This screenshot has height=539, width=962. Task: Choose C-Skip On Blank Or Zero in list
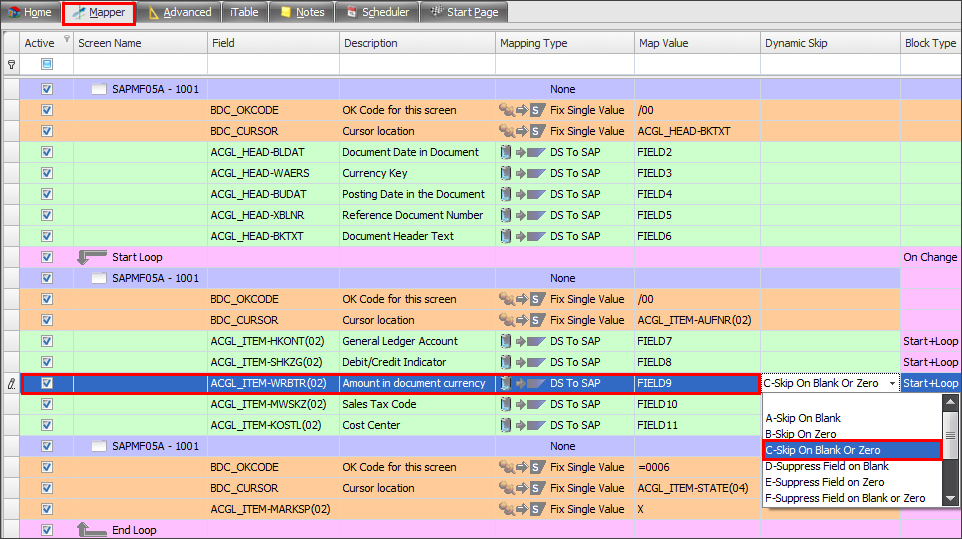[852, 450]
